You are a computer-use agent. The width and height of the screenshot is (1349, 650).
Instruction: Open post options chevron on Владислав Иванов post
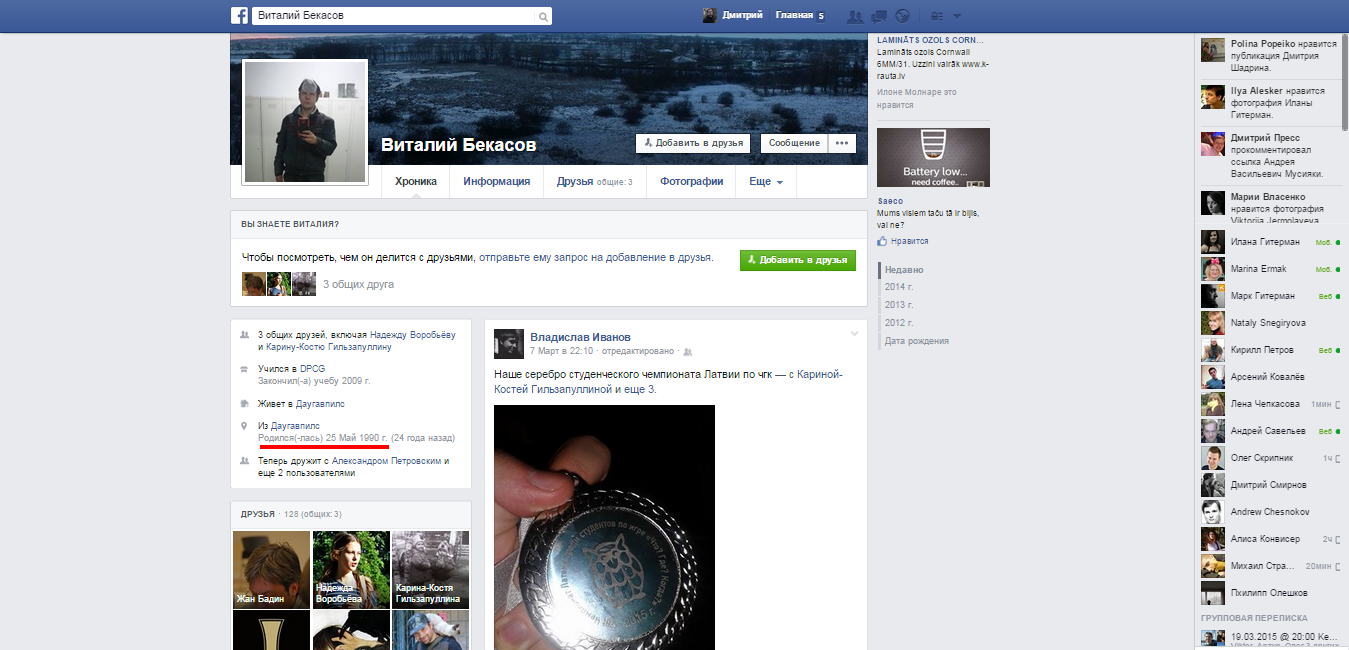(x=854, y=333)
